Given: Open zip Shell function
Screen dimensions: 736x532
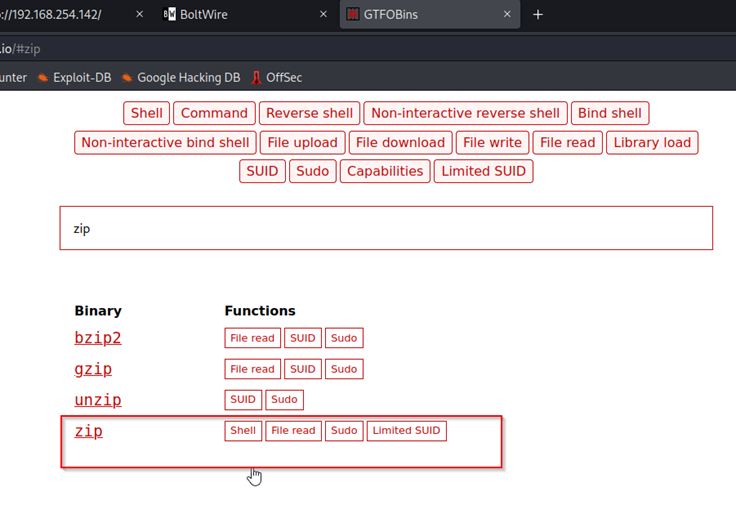Looking at the screenshot, I should tap(243, 431).
